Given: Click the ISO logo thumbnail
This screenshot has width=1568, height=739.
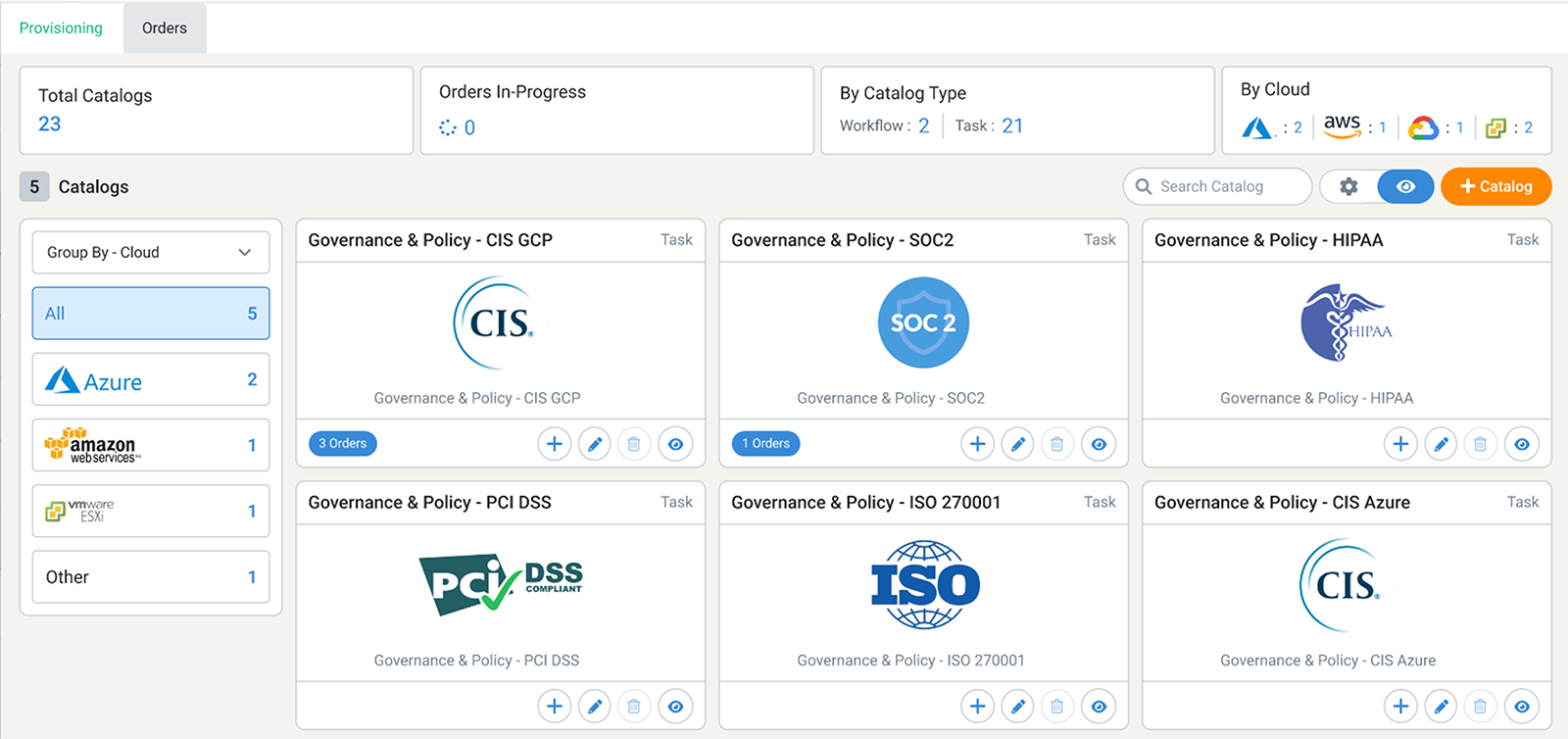Looking at the screenshot, I should point(925,584).
